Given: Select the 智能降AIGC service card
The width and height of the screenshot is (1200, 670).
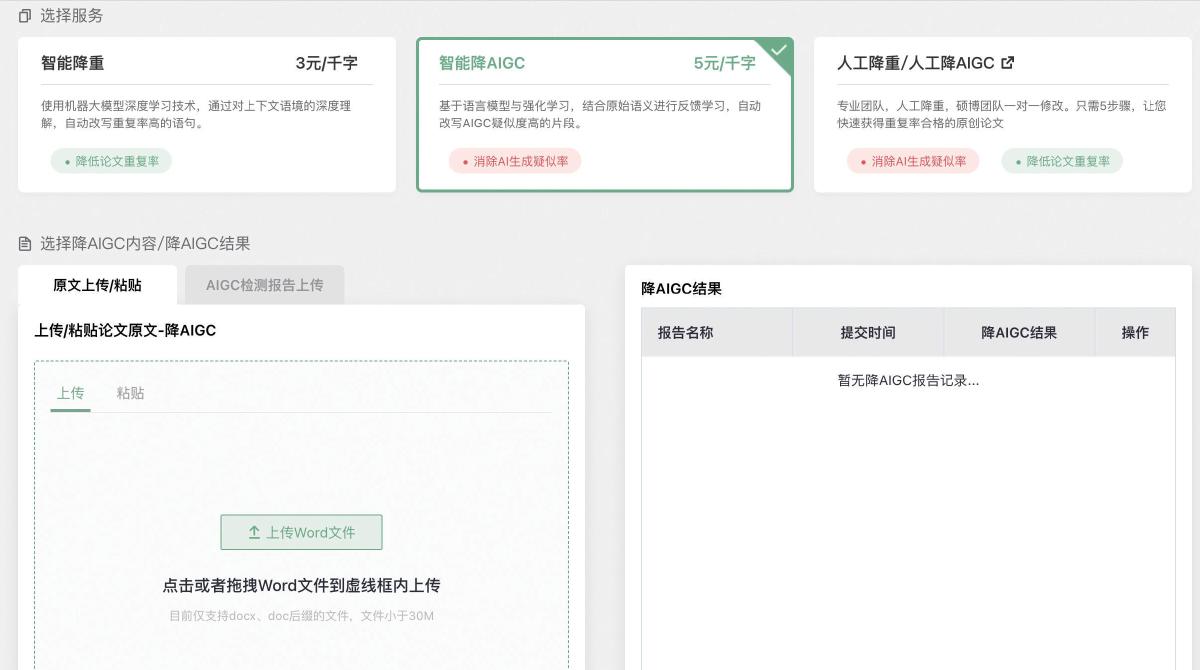Looking at the screenshot, I should (x=604, y=114).
